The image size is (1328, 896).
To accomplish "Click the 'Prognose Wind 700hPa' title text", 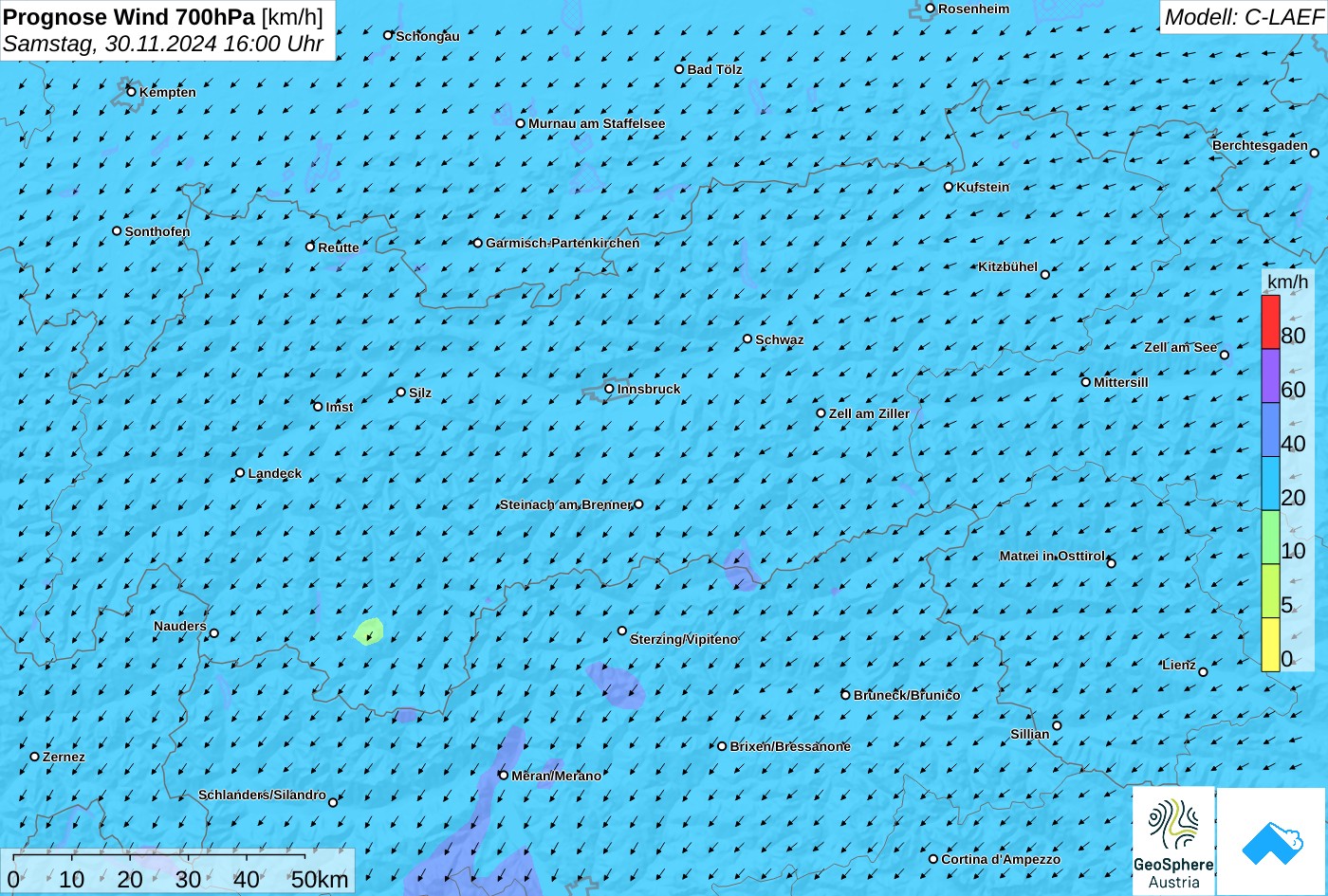I will (x=130, y=17).
